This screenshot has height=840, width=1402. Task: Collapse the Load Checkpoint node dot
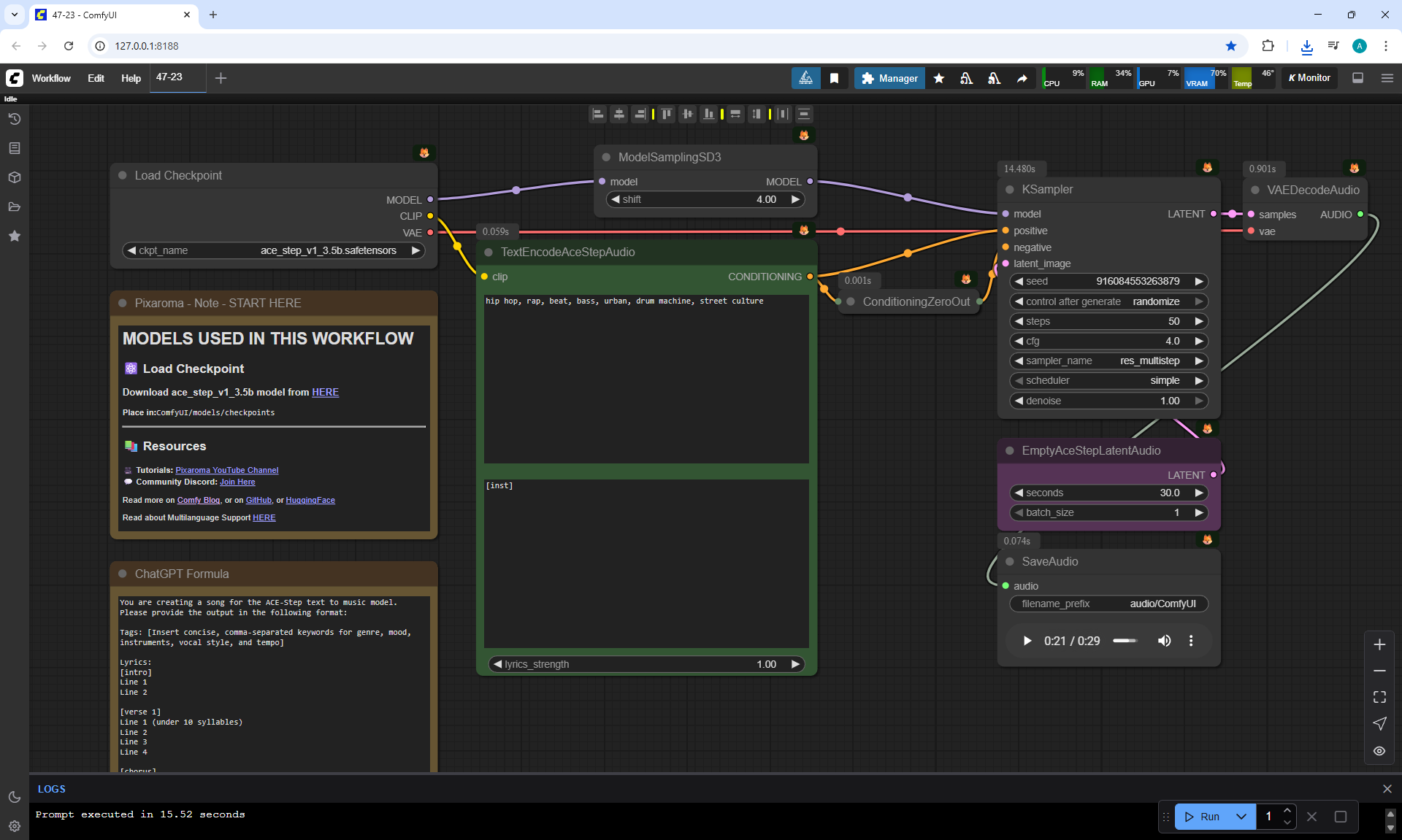pyautogui.click(x=122, y=175)
